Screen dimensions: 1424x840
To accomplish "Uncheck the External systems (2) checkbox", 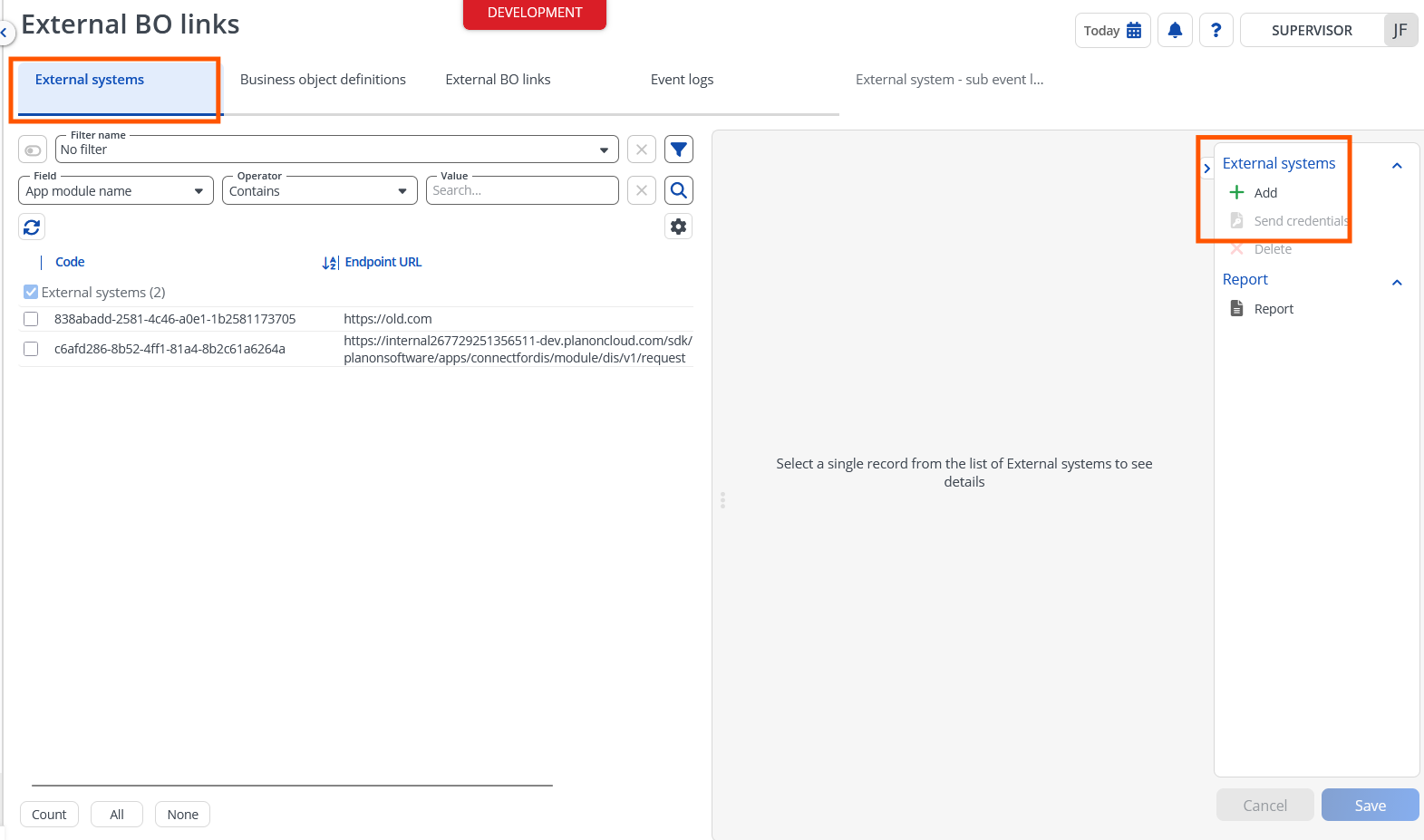I will click(x=31, y=292).
